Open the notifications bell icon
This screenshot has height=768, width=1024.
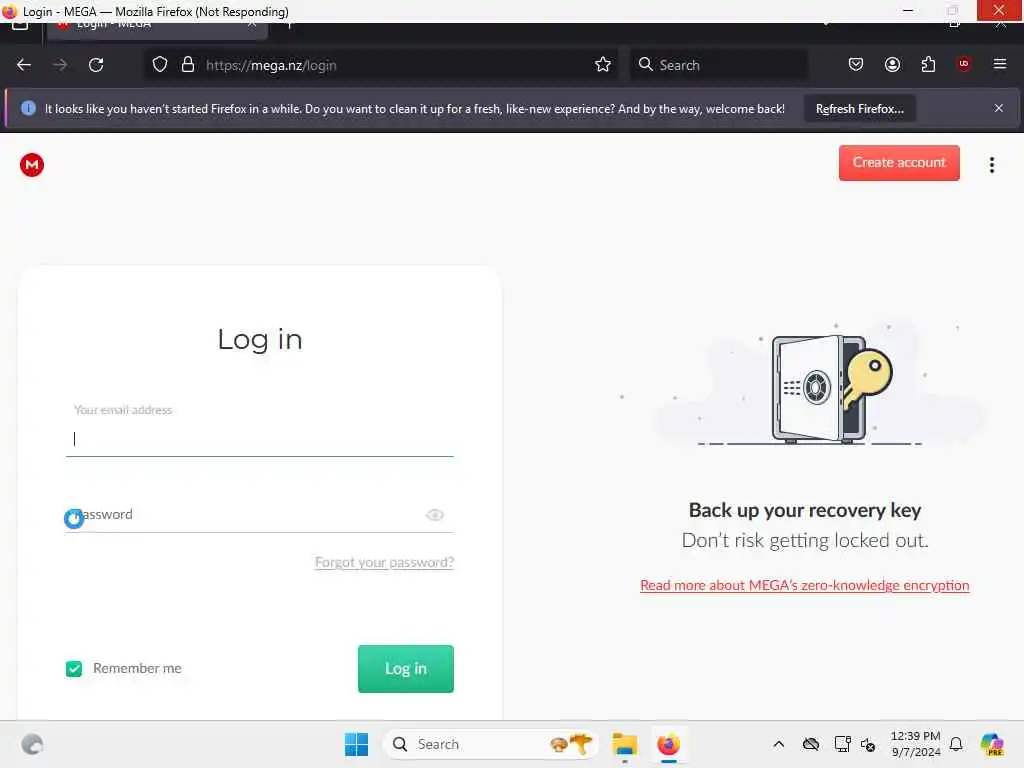pyautogui.click(x=956, y=744)
